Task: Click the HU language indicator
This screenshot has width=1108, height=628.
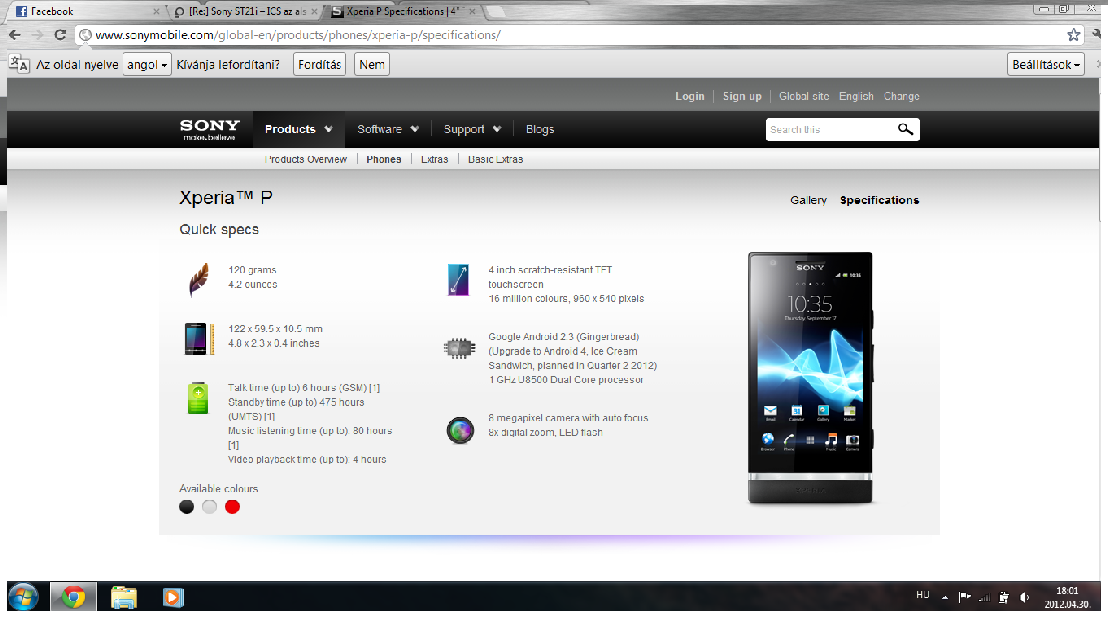Action: click(923, 595)
